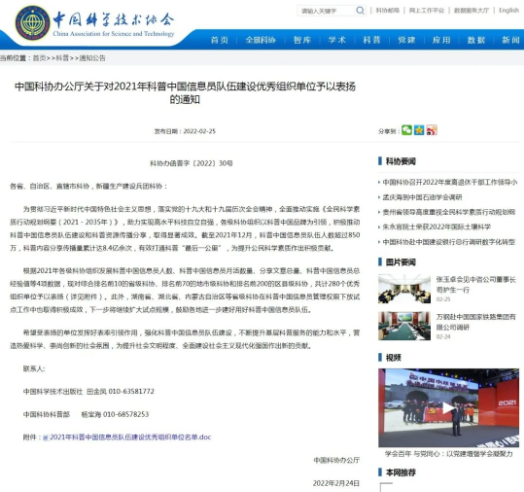
Task: Share article to Sina Weibo
Action: click(x=431, y=130)
